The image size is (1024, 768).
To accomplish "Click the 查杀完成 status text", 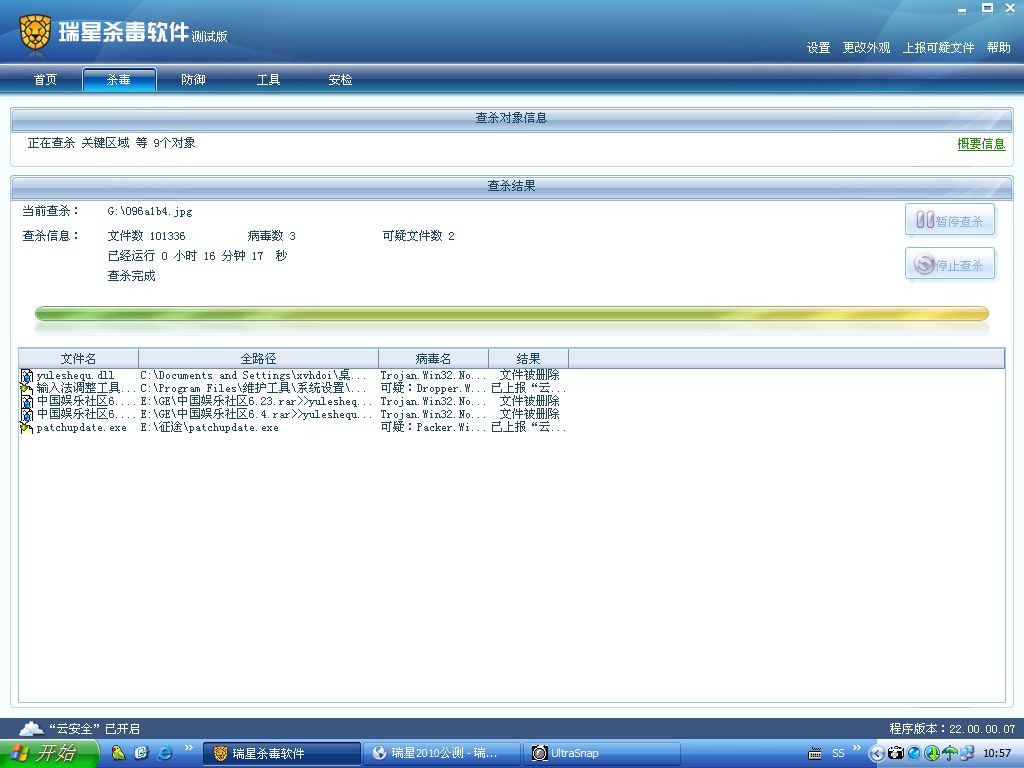I will [131, 276].
